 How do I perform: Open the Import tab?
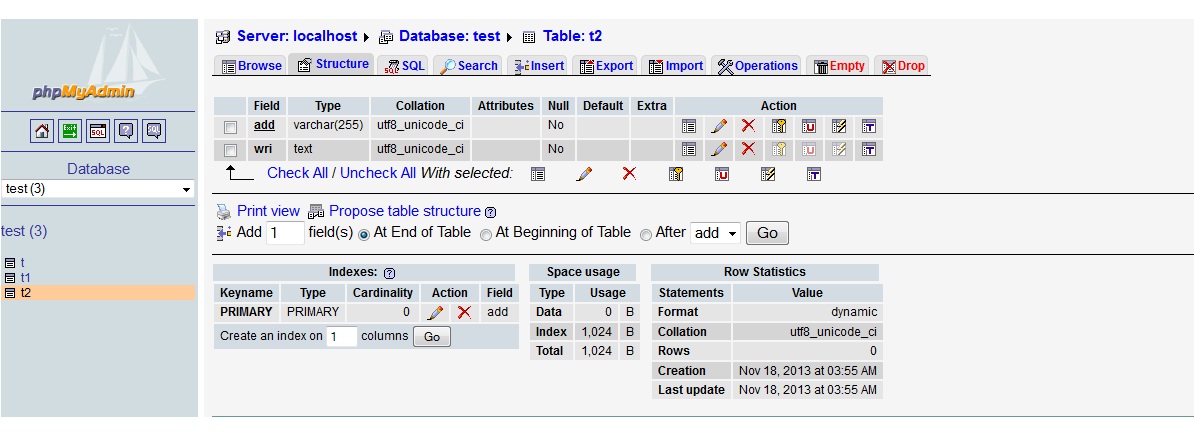(x=675, y=65)
